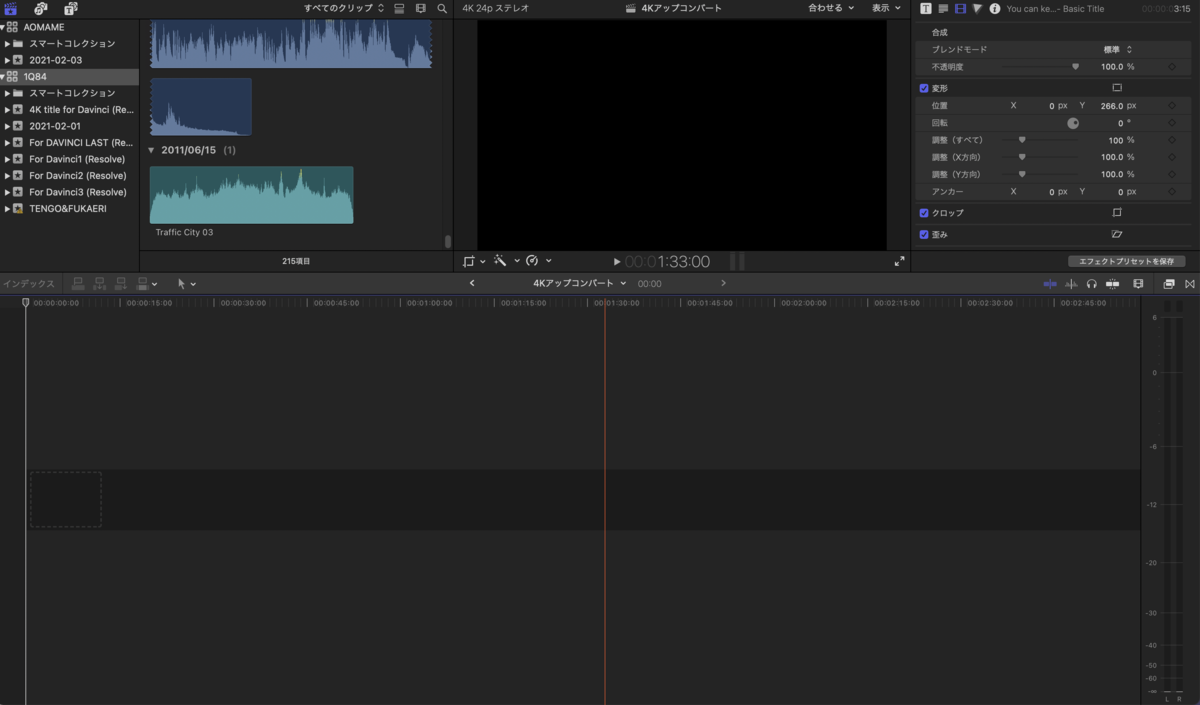1200x705 pixels.
Task: Append clip to storyline button
Action: click(120, 284)
